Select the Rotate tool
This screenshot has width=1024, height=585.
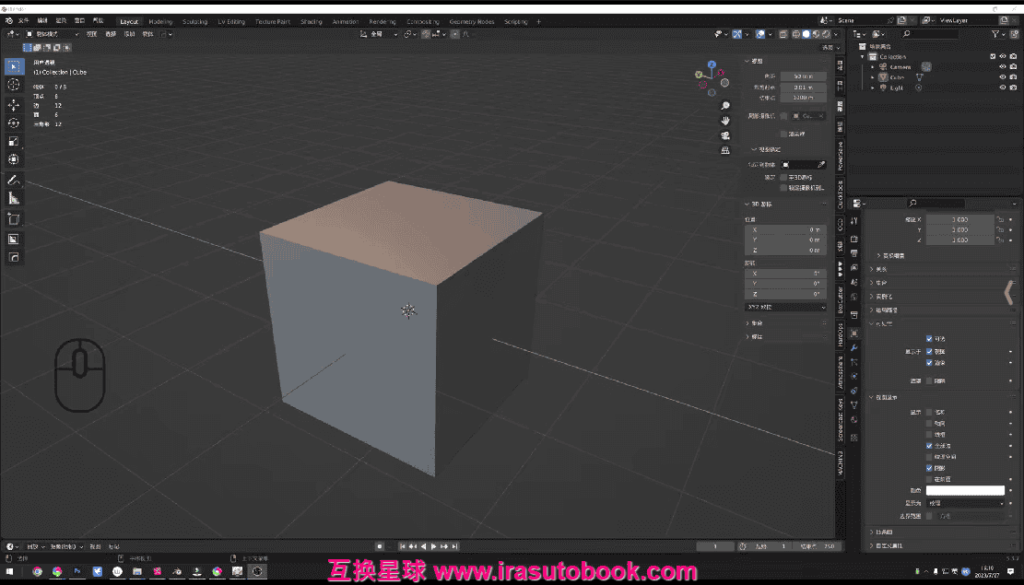click(14, 123)
